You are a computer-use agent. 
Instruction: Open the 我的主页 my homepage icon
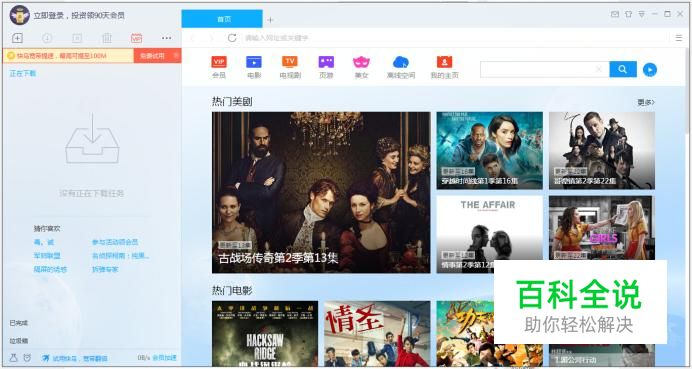(444, 67)
